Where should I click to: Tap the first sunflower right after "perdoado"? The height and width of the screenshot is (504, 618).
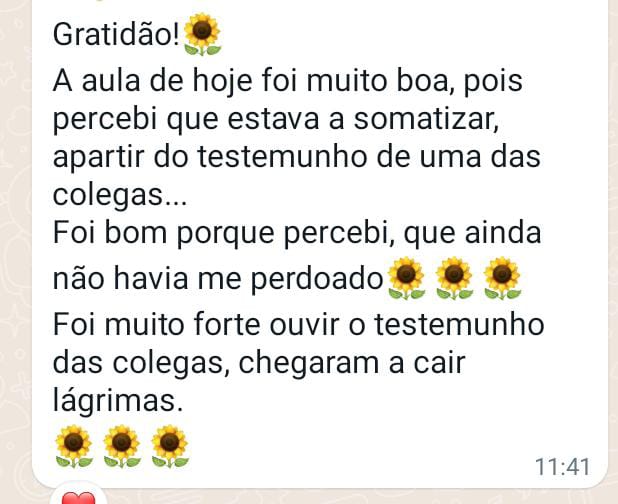[x=407, y=278]
